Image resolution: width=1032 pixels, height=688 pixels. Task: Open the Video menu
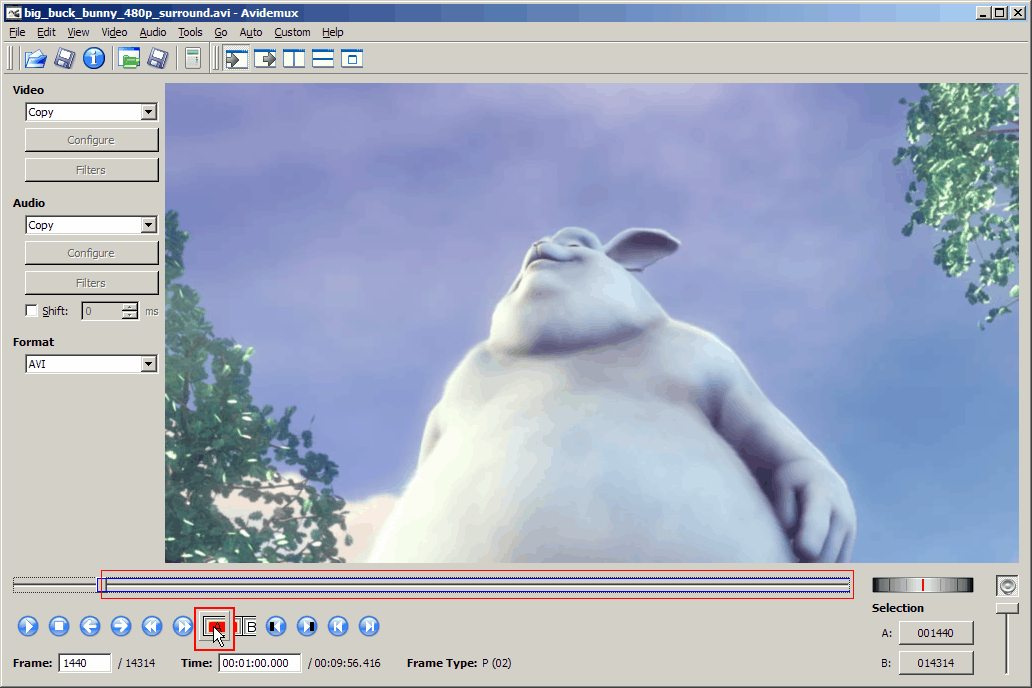[x=114, y=32]
